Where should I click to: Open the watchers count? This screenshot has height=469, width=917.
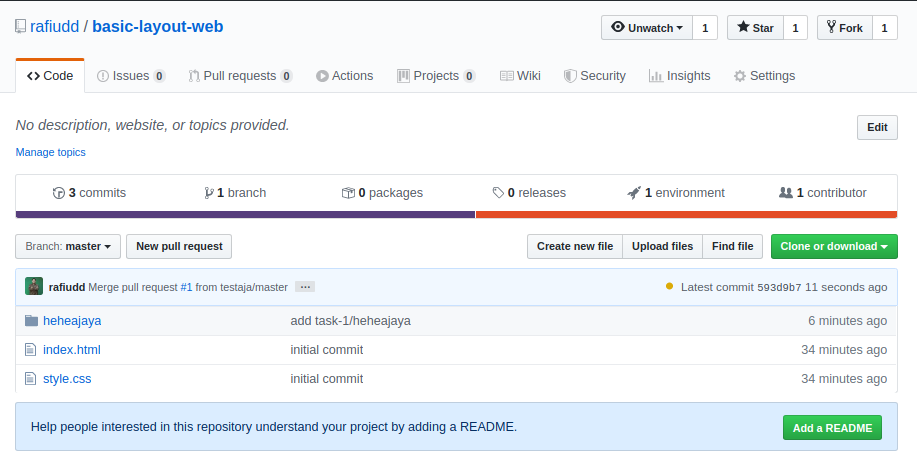[x=705, y=27]
